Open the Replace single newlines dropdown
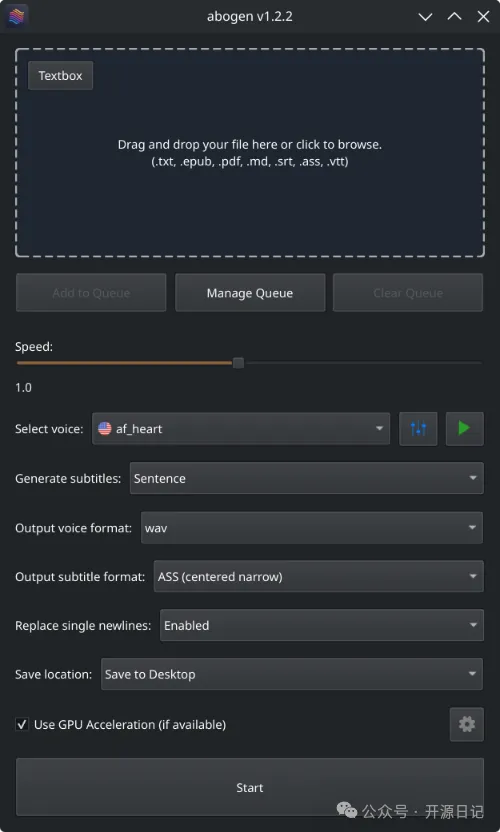 coord(322,625)
